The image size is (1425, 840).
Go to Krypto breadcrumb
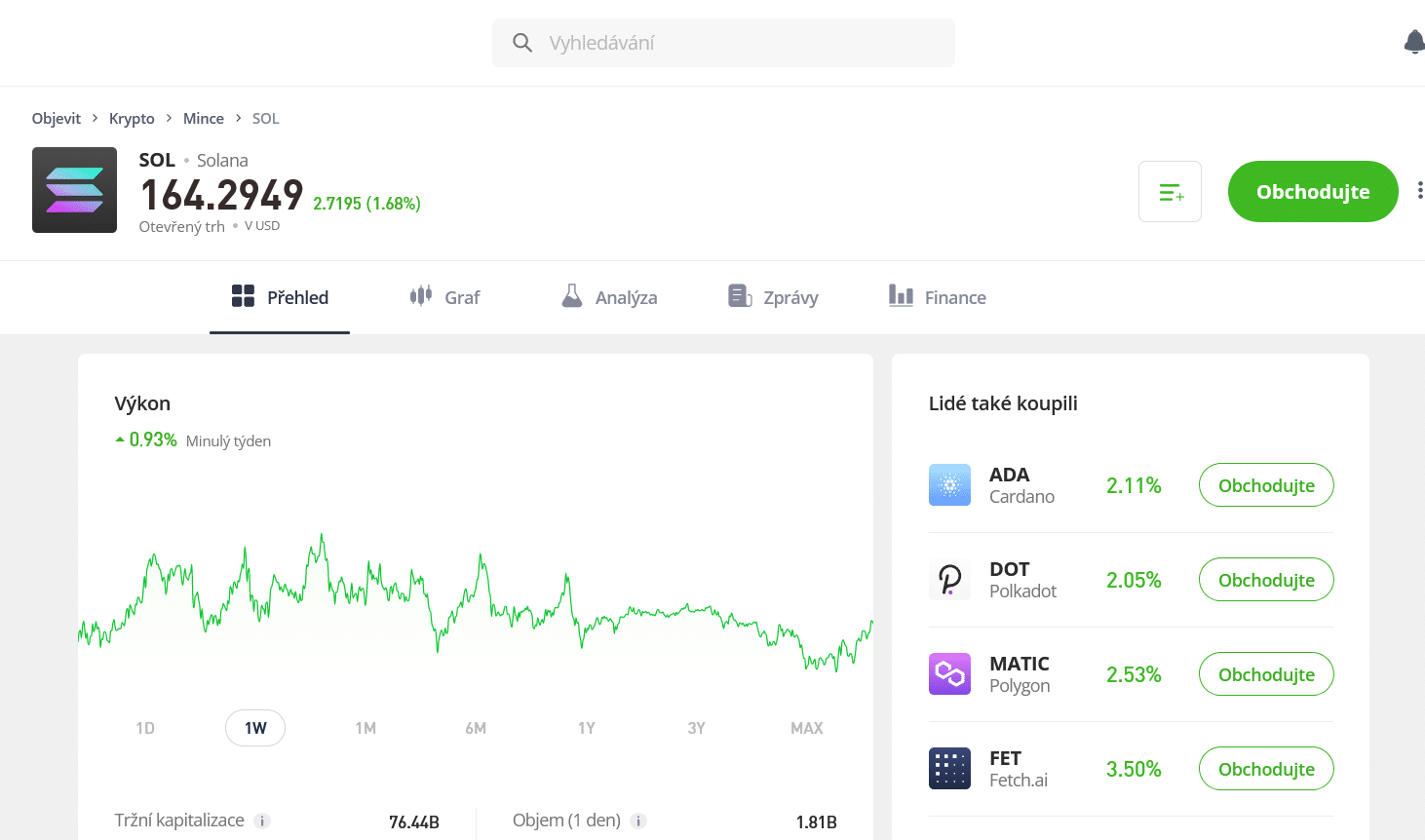coord(132,118)
